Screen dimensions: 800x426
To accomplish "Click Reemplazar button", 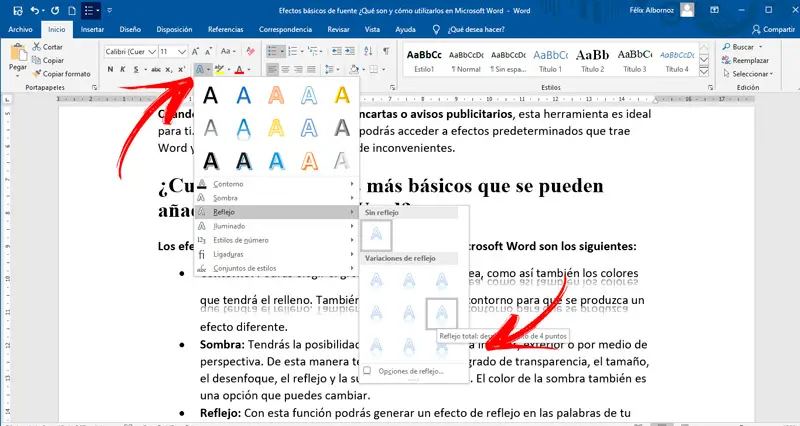I will [745, 60].
